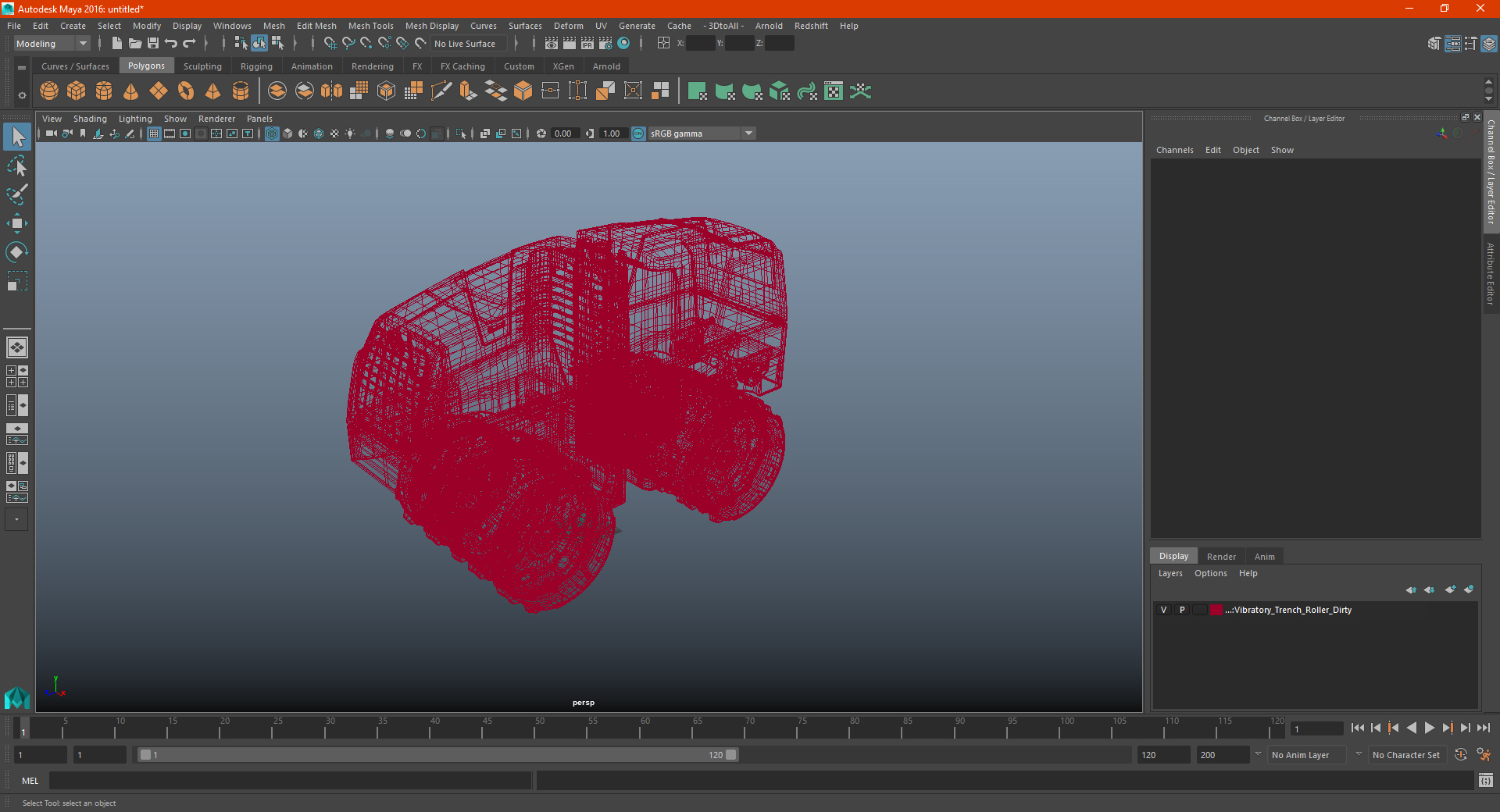This screenshot has height=812, width=1500.
Task: Expand the sRGB gamma color dropdown
Action: point(748,134)
